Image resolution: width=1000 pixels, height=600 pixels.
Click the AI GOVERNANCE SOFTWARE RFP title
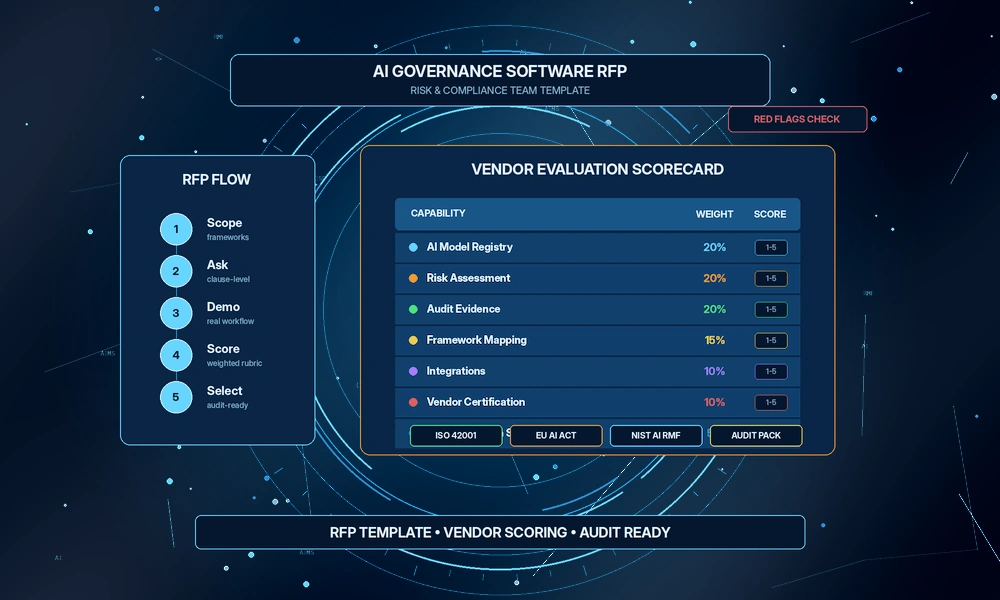[500, 71]
